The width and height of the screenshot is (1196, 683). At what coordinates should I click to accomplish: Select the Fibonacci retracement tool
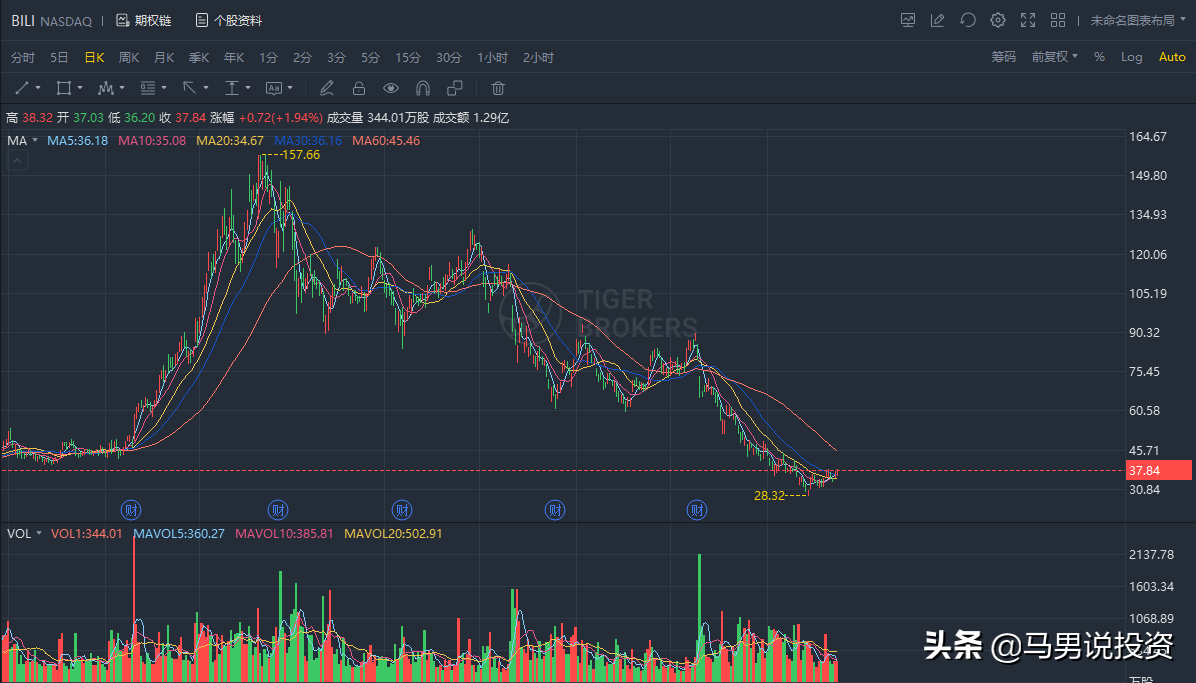(147, 89)
